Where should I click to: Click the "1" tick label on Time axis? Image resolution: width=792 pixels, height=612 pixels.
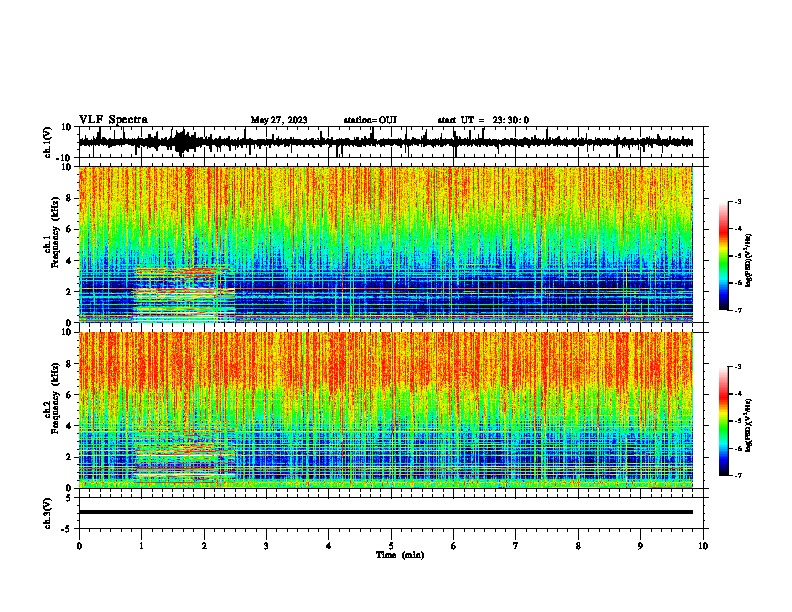[141, 546]
